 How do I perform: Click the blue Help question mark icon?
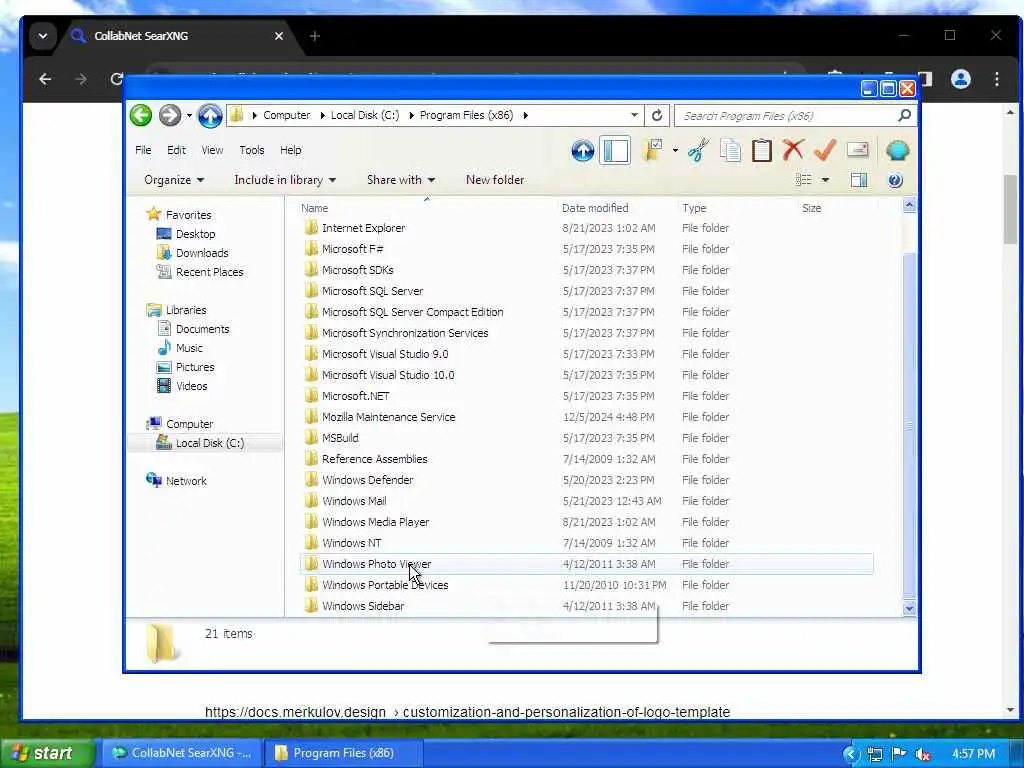(895, 180)
